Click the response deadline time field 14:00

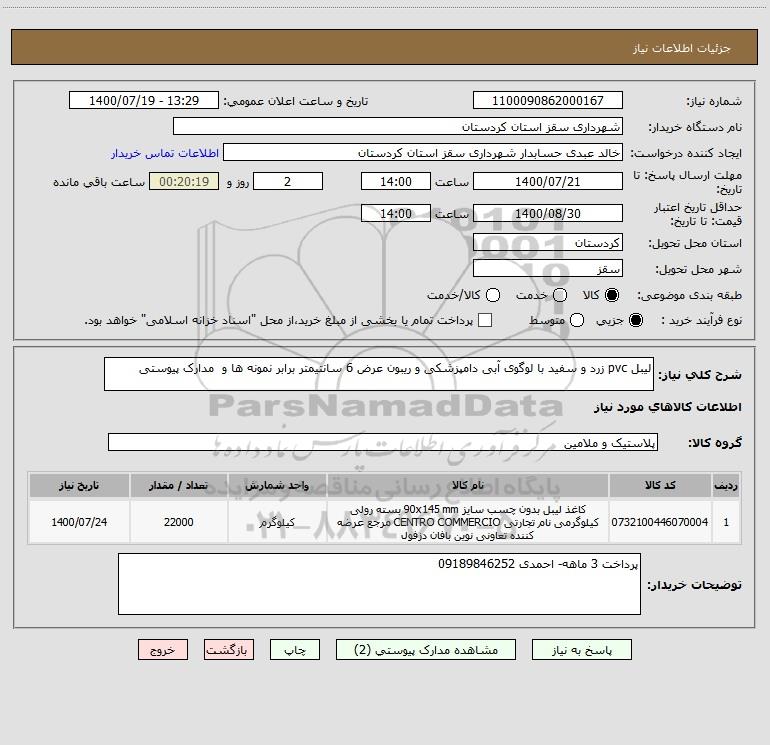396,181
